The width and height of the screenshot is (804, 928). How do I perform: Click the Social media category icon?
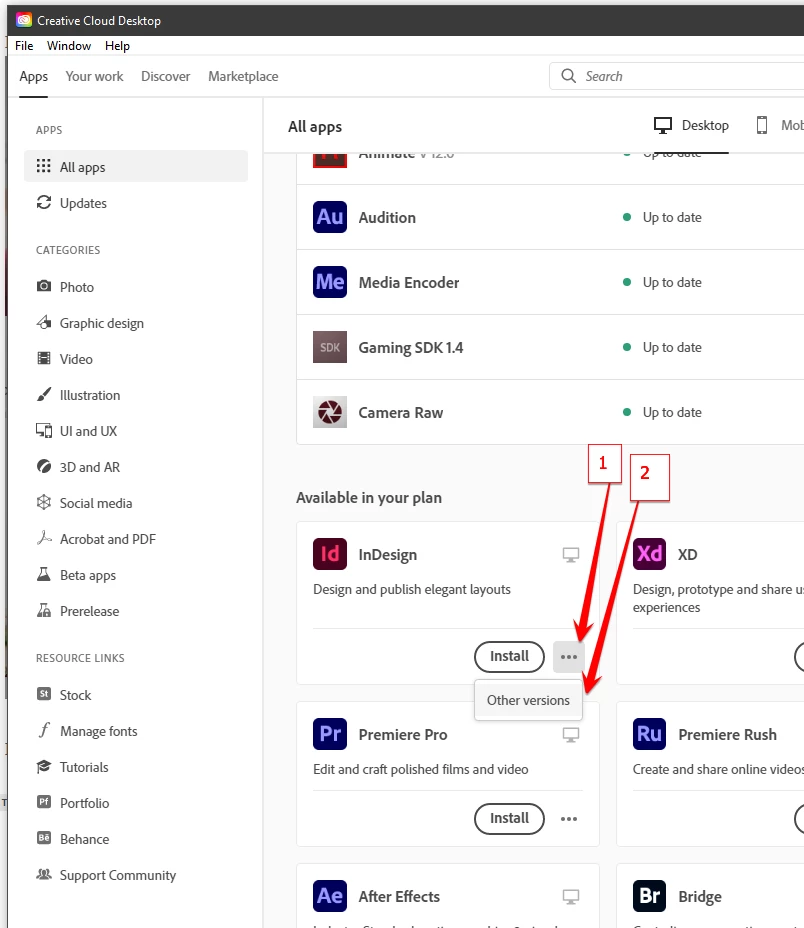[x=44, y=502]
